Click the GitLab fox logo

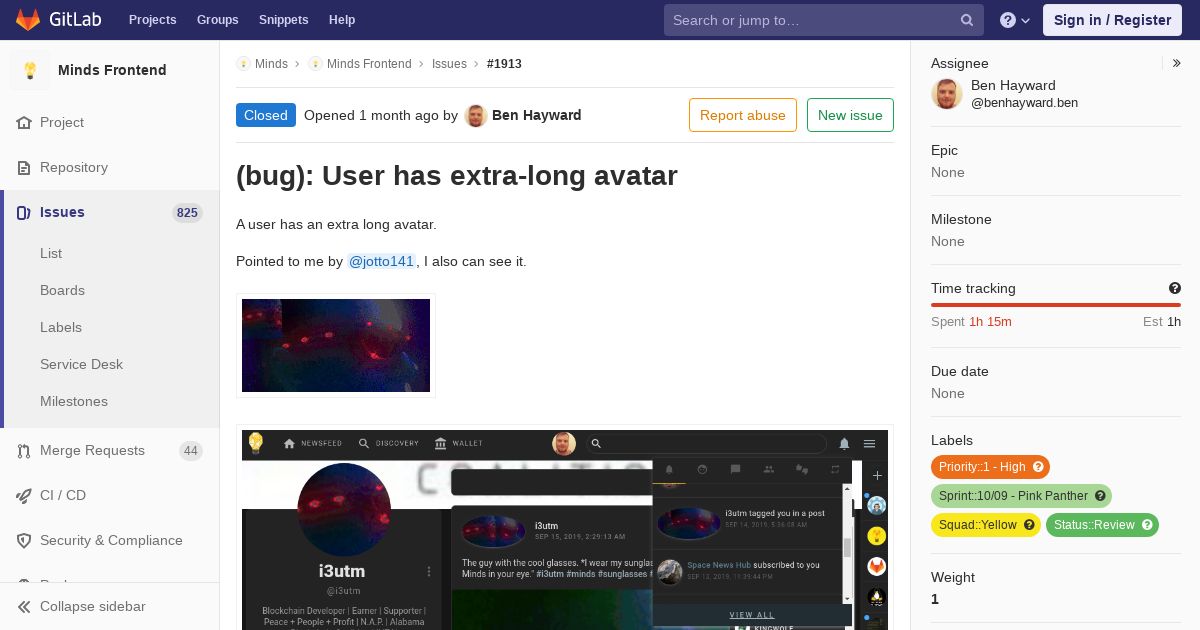[x=28, y=19]
